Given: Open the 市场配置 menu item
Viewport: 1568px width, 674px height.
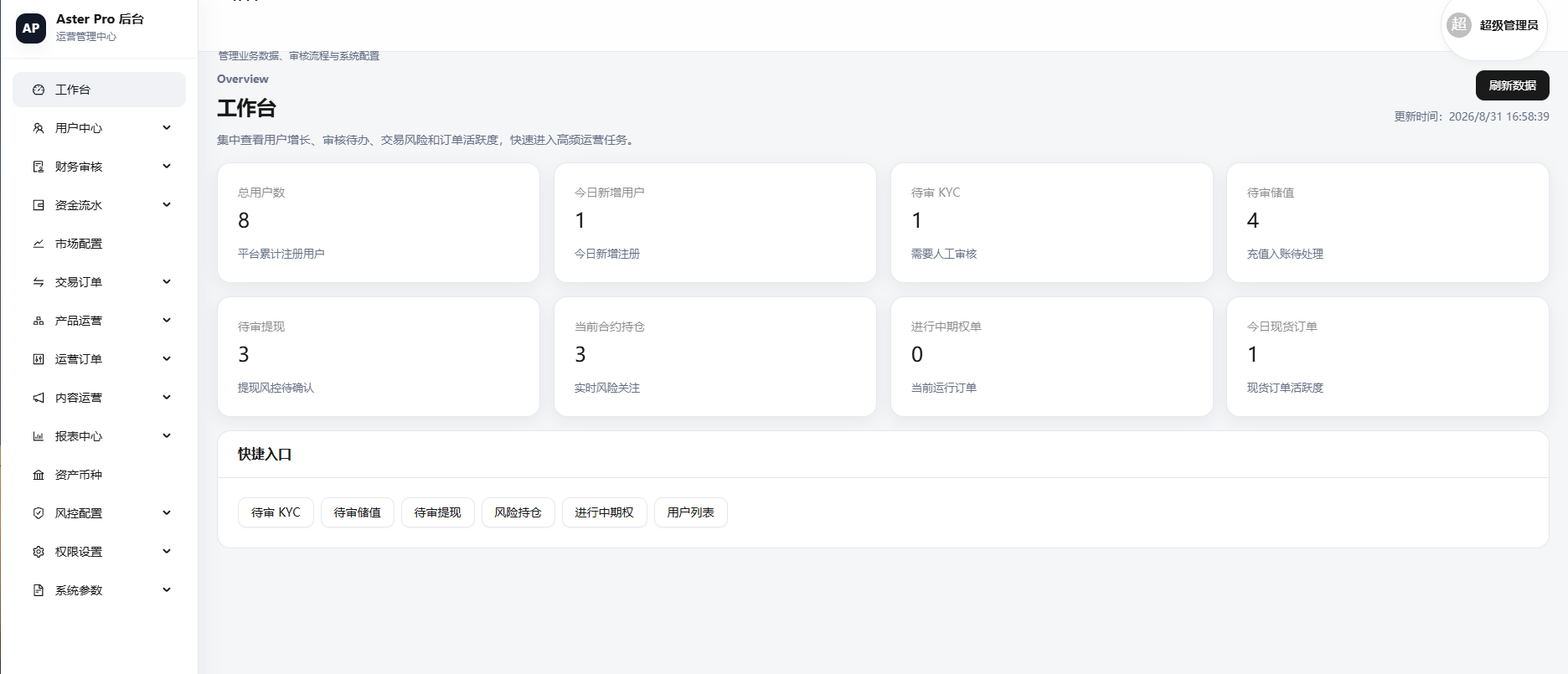Looking at the screenshot, I should [99, 244].
